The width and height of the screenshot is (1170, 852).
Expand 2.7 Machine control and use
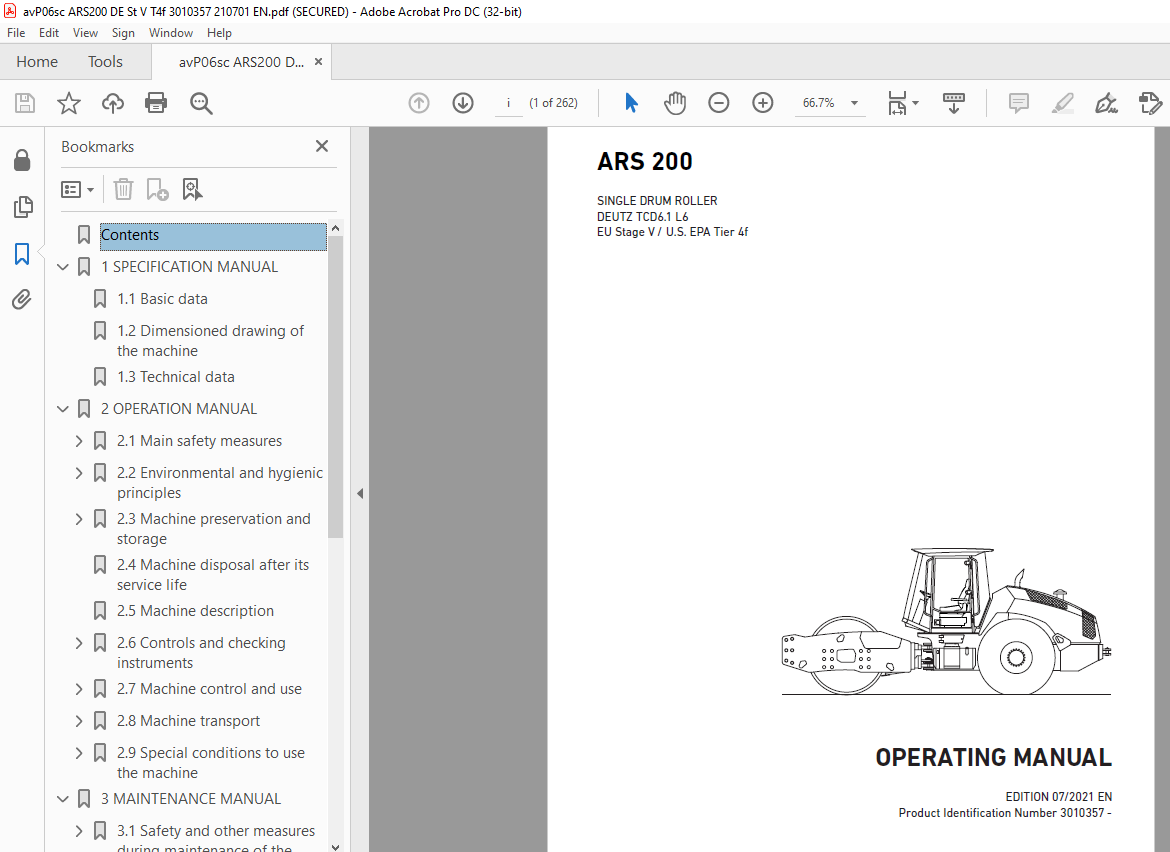[x=79, y=689]
